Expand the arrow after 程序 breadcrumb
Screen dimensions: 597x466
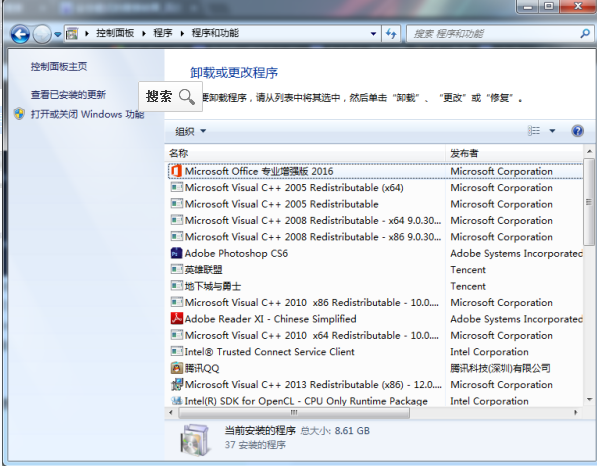click(x=182, y=34)
